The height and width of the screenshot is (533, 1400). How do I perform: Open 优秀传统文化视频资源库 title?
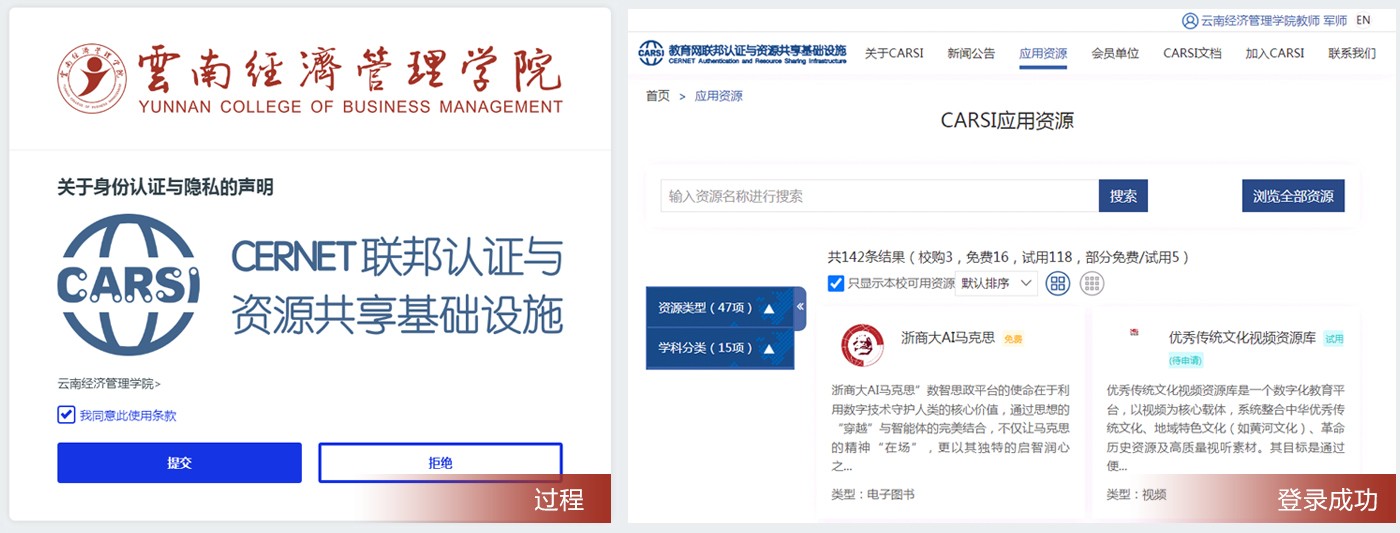(1242, 338)
